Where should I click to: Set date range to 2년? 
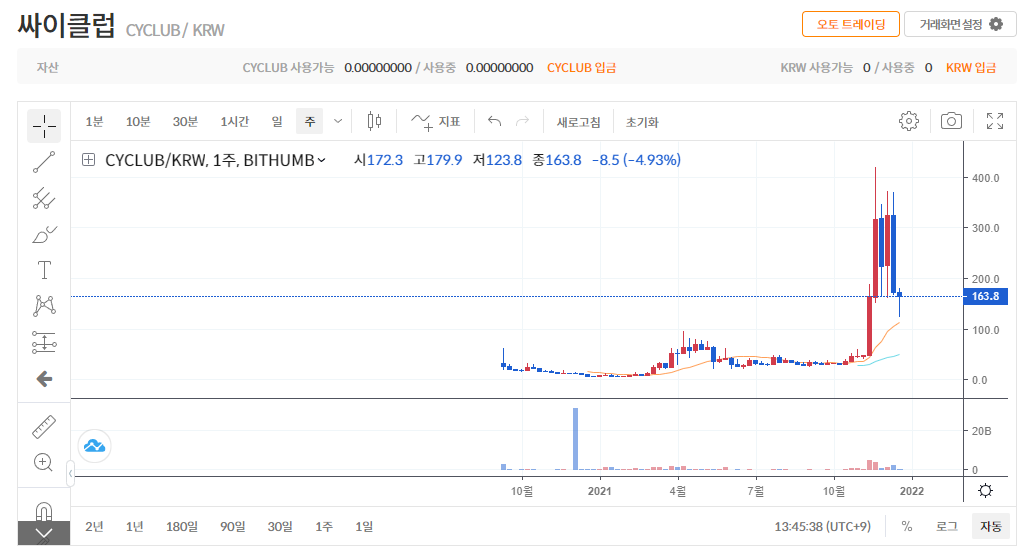coord(94,526)
